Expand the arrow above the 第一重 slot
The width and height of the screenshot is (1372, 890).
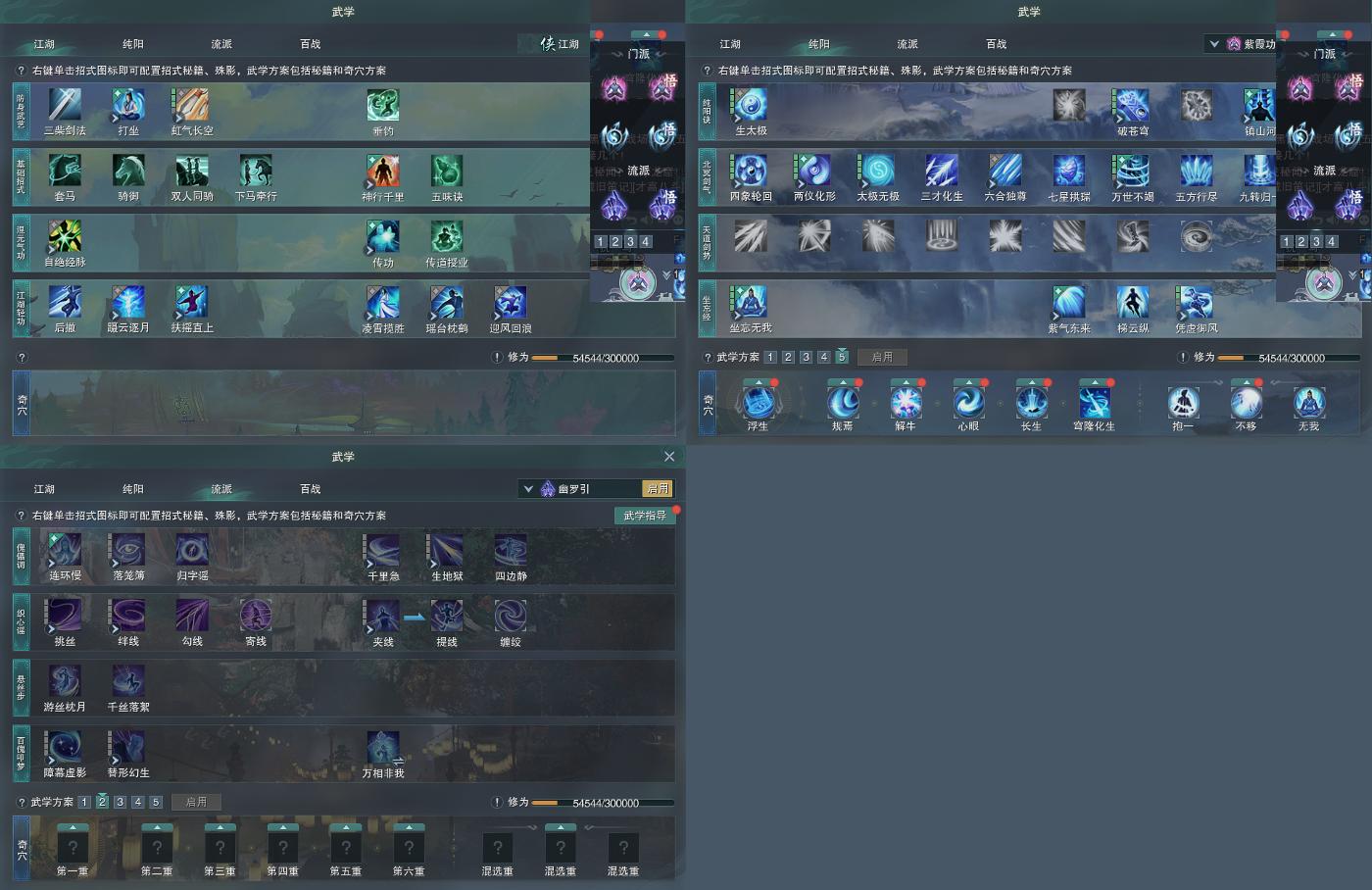(73, 827)
